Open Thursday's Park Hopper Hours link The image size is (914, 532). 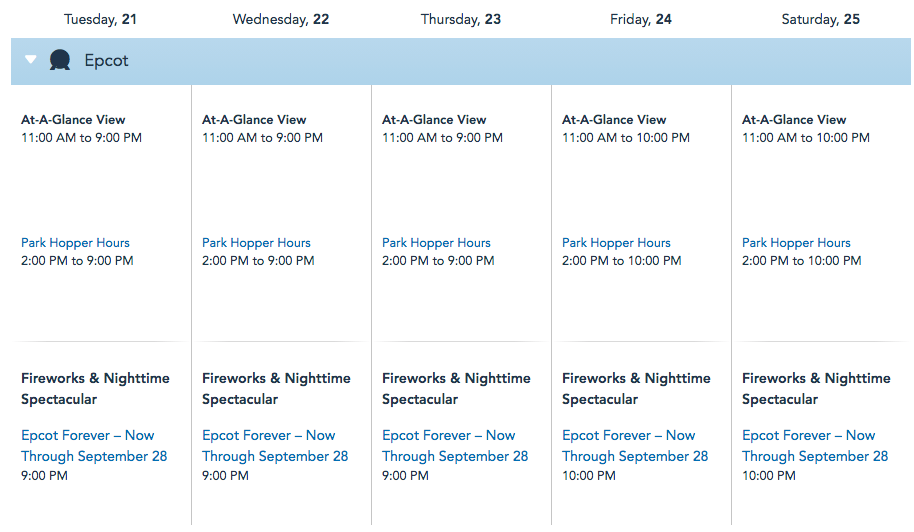coord(436,243)
